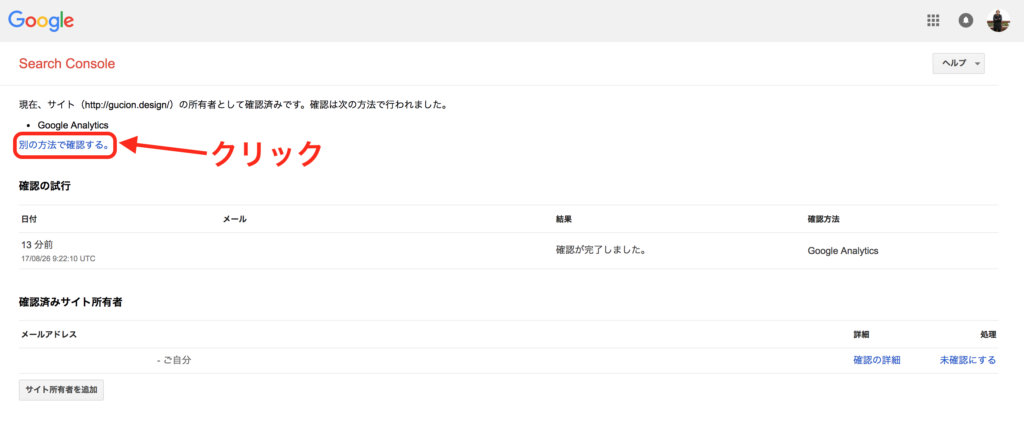Select the ご自分 owner row

point(174,360)
